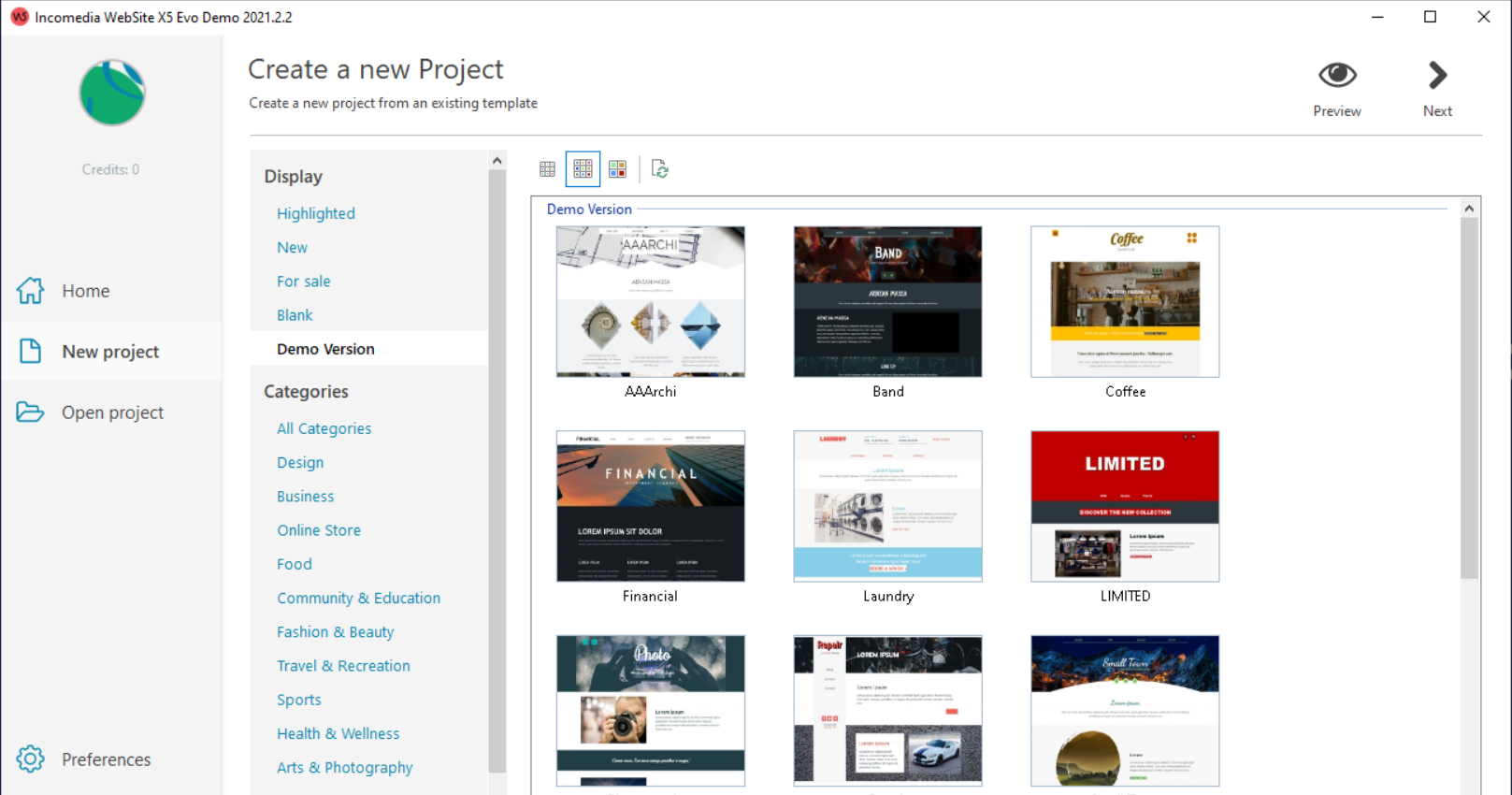1512x795 pixels.
Task: Select the Demo Version filter
Action: click(x=325, y=349)
